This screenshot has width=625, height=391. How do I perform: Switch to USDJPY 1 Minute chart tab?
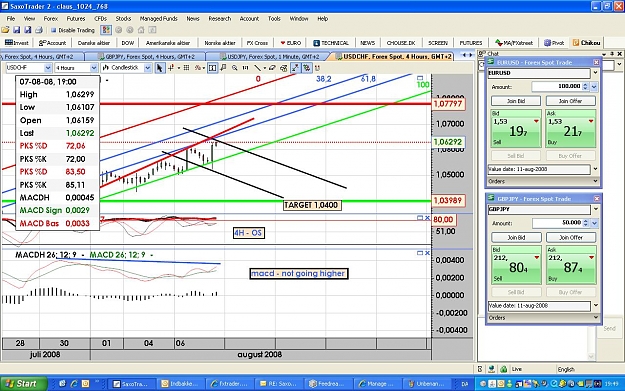(270, 57)
